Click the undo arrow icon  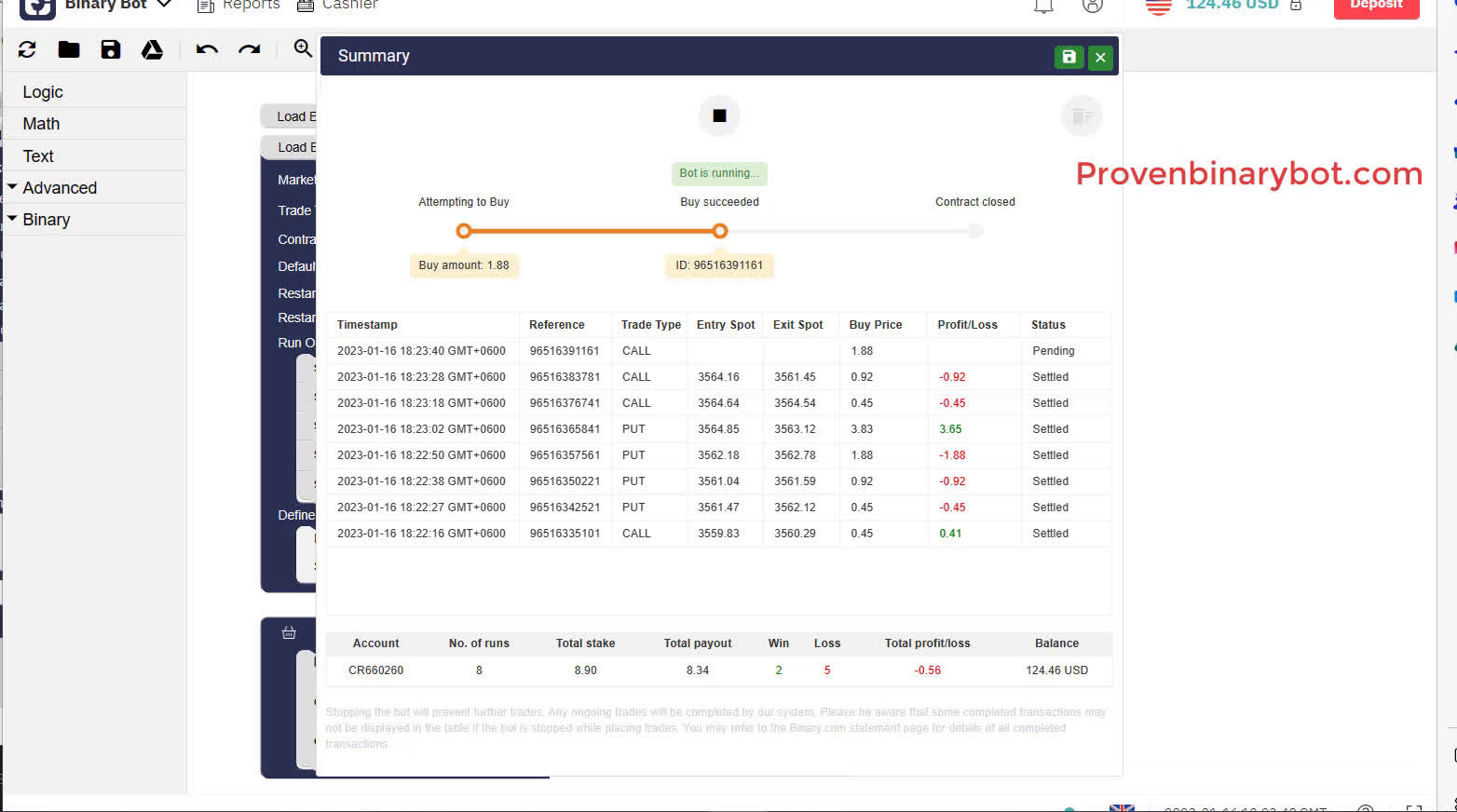point(207,50)
